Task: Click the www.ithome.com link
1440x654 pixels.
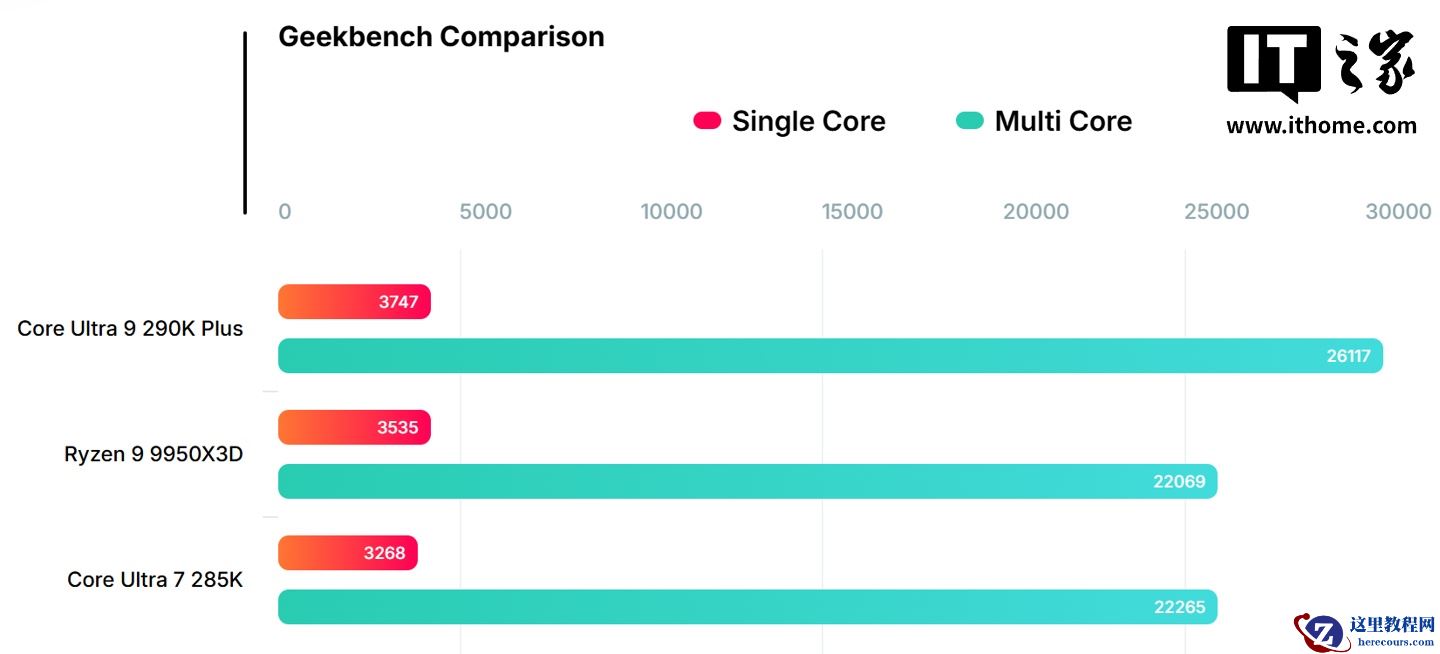Action: (1321, 126)
